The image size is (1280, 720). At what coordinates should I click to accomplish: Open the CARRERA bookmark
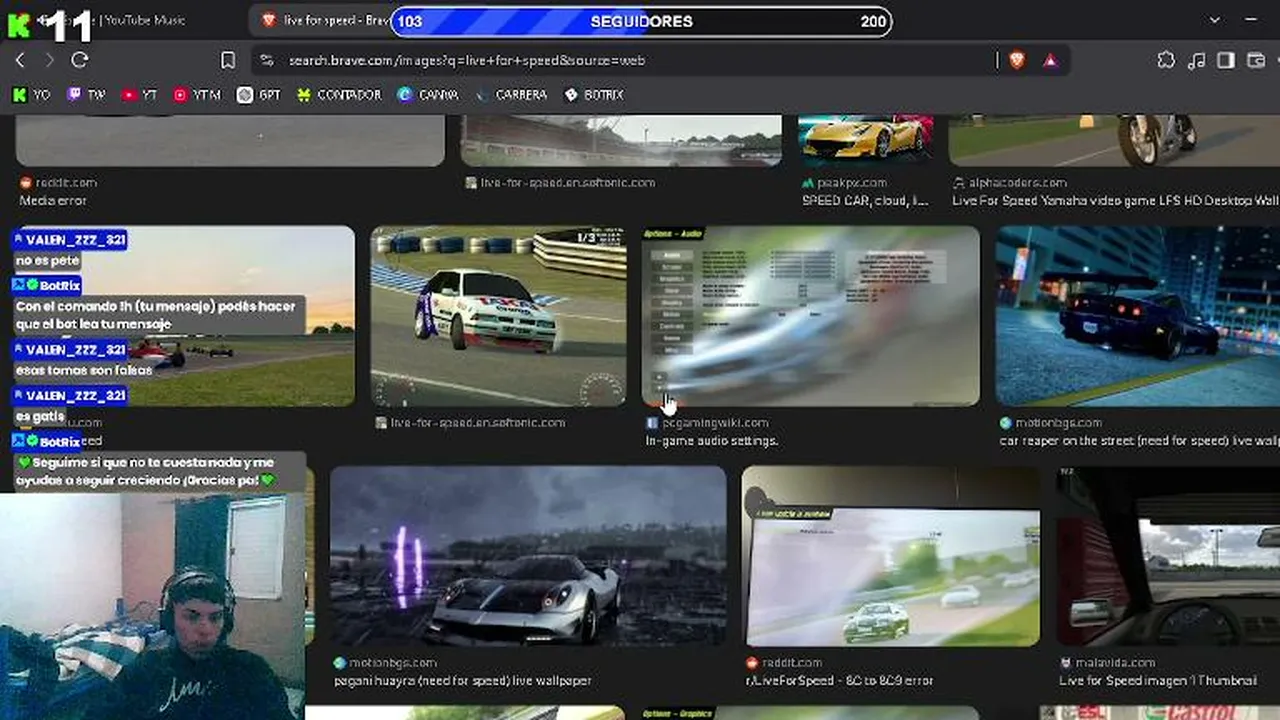[511, 95]
